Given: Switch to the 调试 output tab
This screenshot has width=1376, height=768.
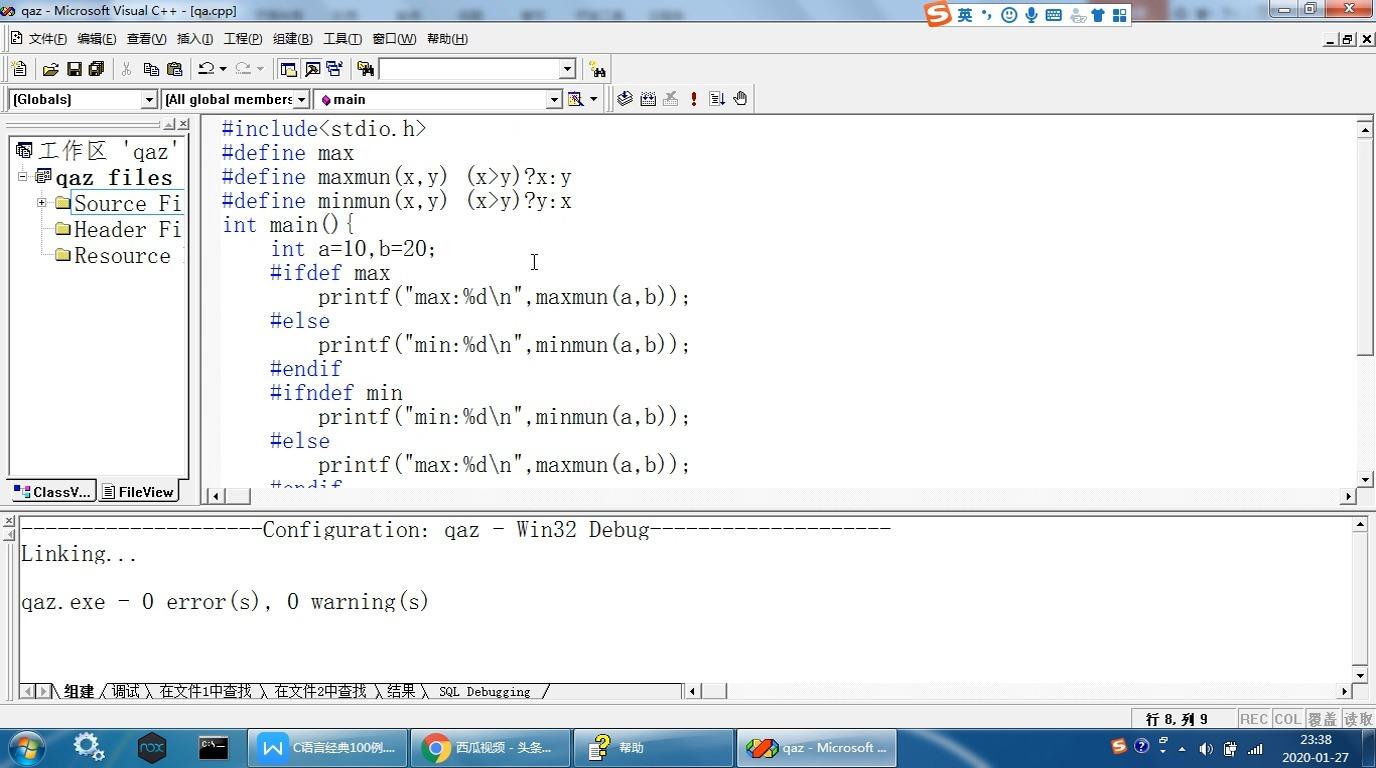Looking at the screenshot, I should tap(126, 691).
